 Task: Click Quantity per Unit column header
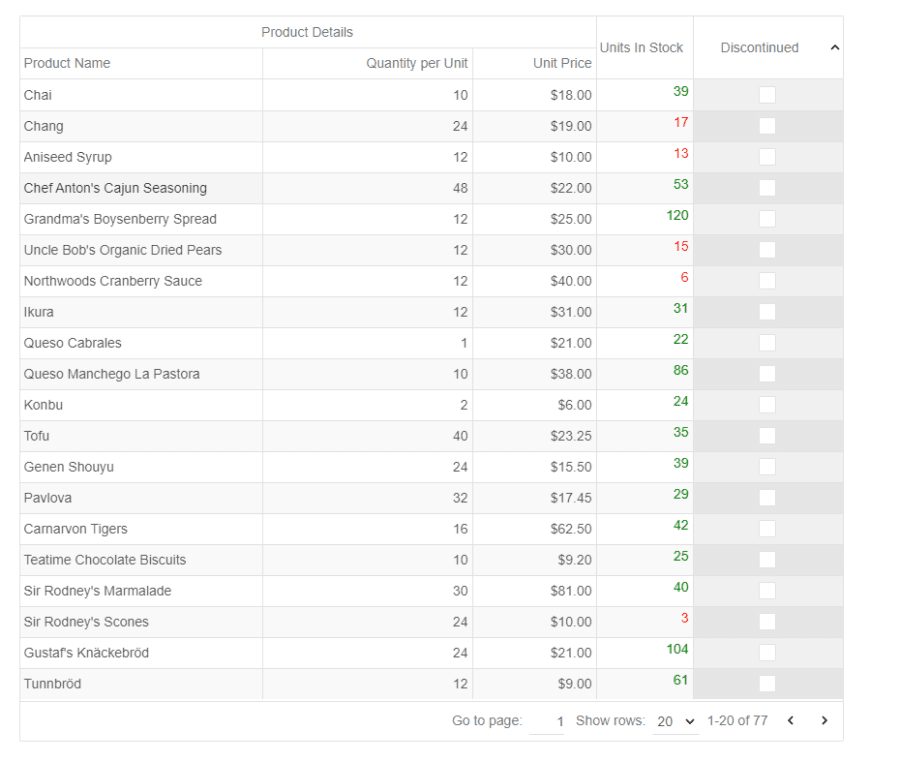(x=416, y=64)
